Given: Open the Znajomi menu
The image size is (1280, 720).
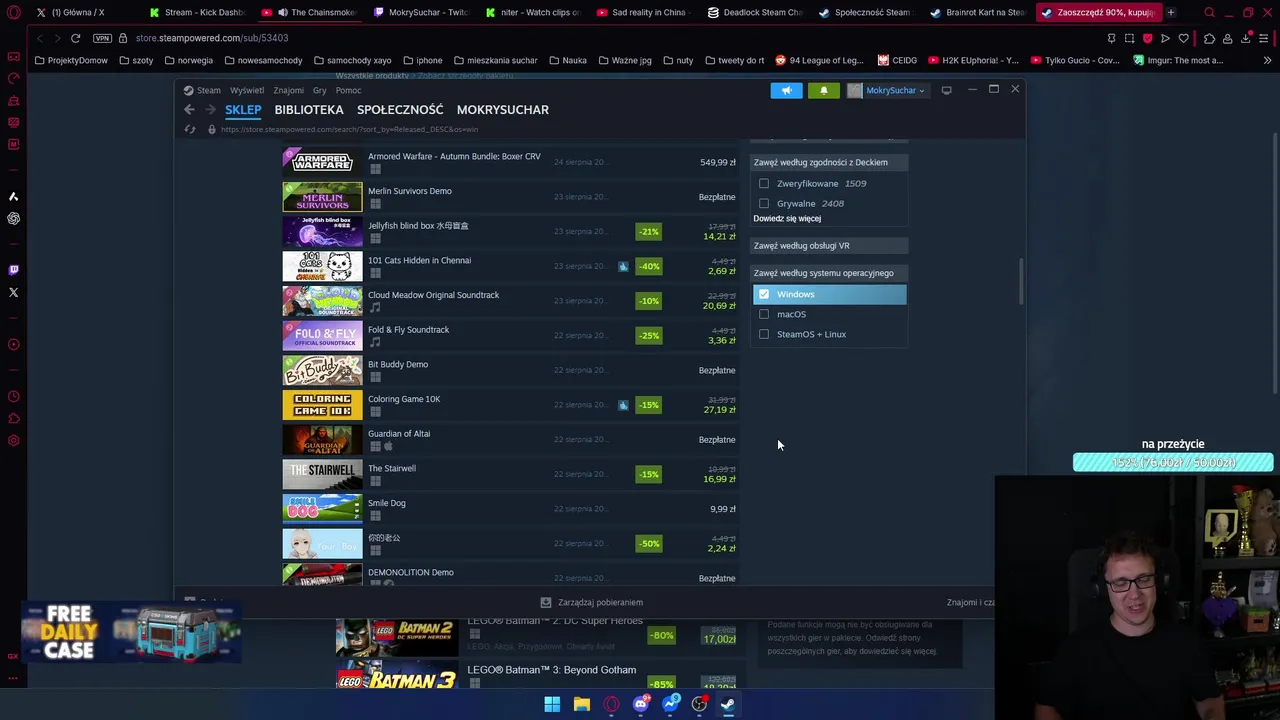Looking at the screenshot, I should click(x=288, y=90).
